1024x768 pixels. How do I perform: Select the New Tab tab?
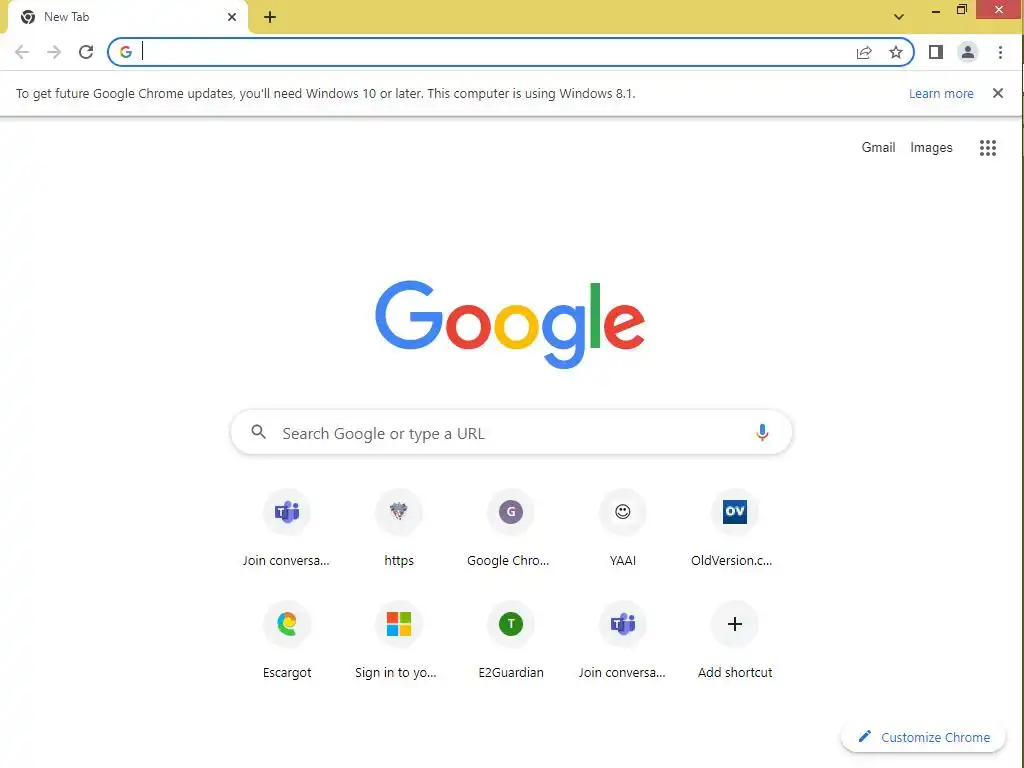tap(127, 17)
